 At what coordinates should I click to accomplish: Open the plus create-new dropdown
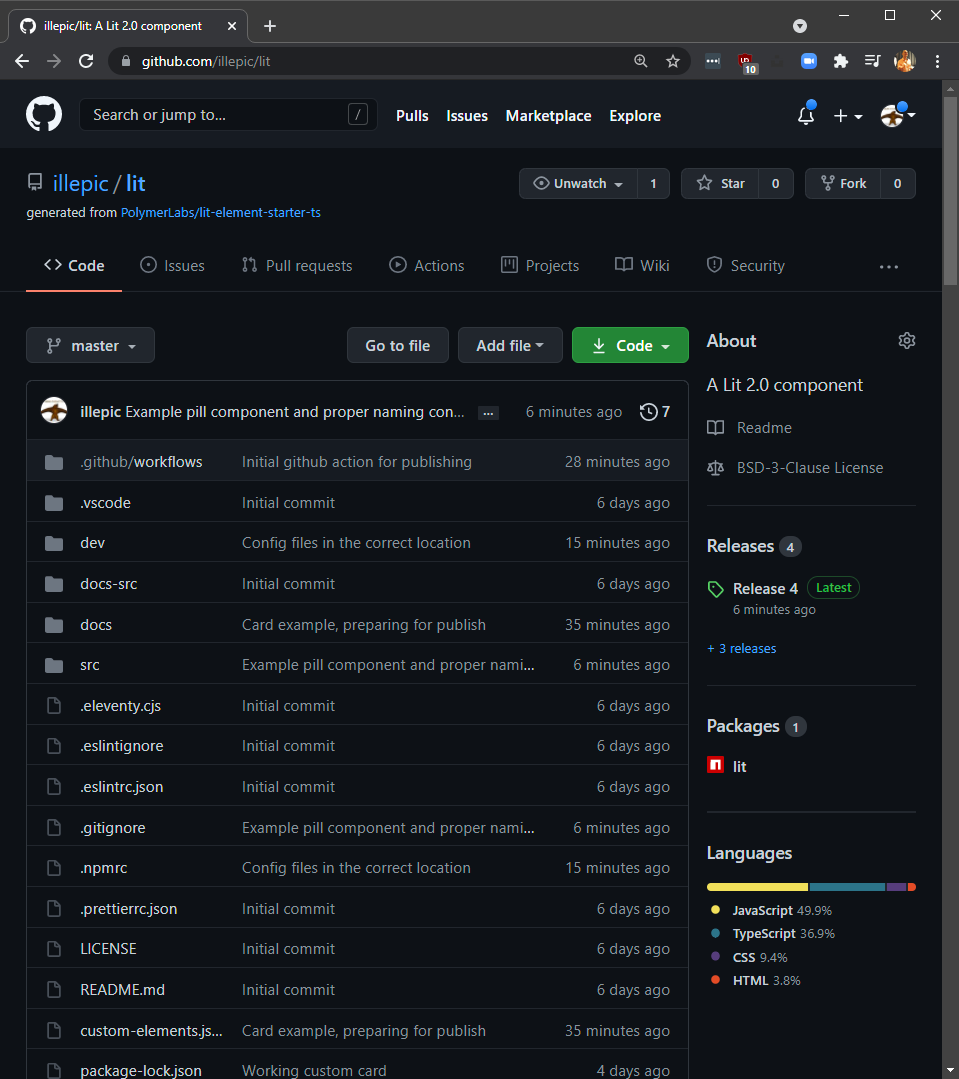click(848, 116)
